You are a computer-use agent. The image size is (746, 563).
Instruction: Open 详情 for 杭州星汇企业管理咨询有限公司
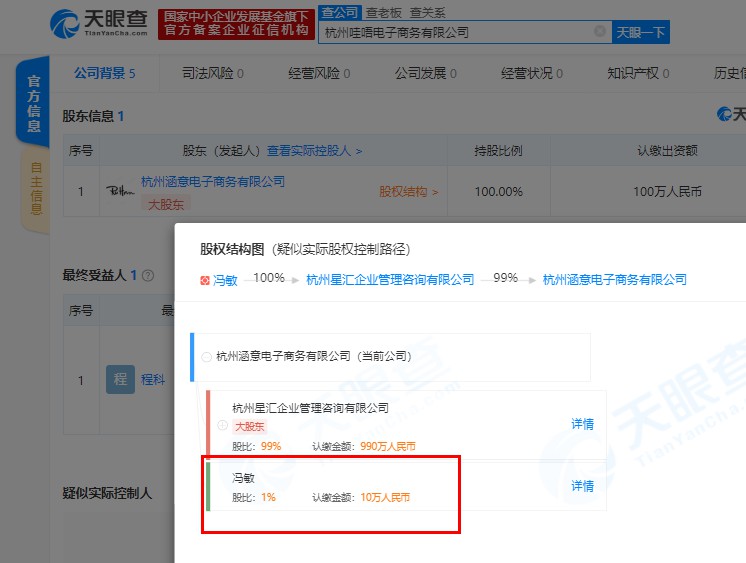582,424
